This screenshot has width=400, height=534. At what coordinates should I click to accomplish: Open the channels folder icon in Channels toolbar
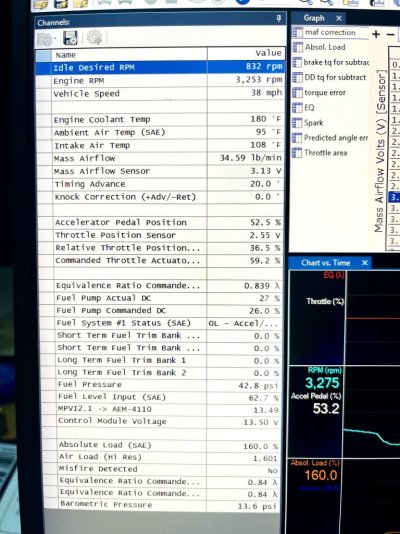click(45, 39)
